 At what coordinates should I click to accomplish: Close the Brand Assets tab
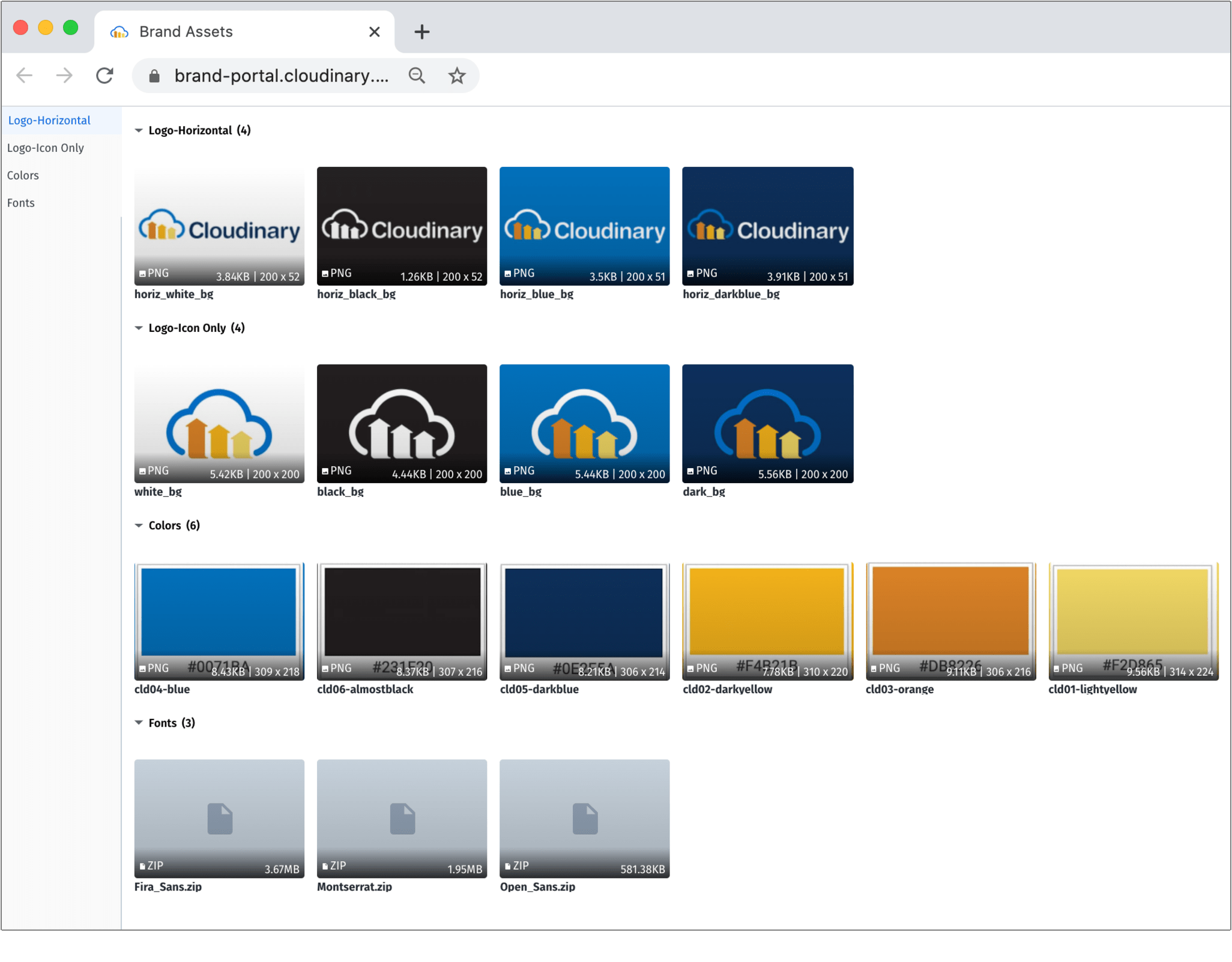coord(374,32)
